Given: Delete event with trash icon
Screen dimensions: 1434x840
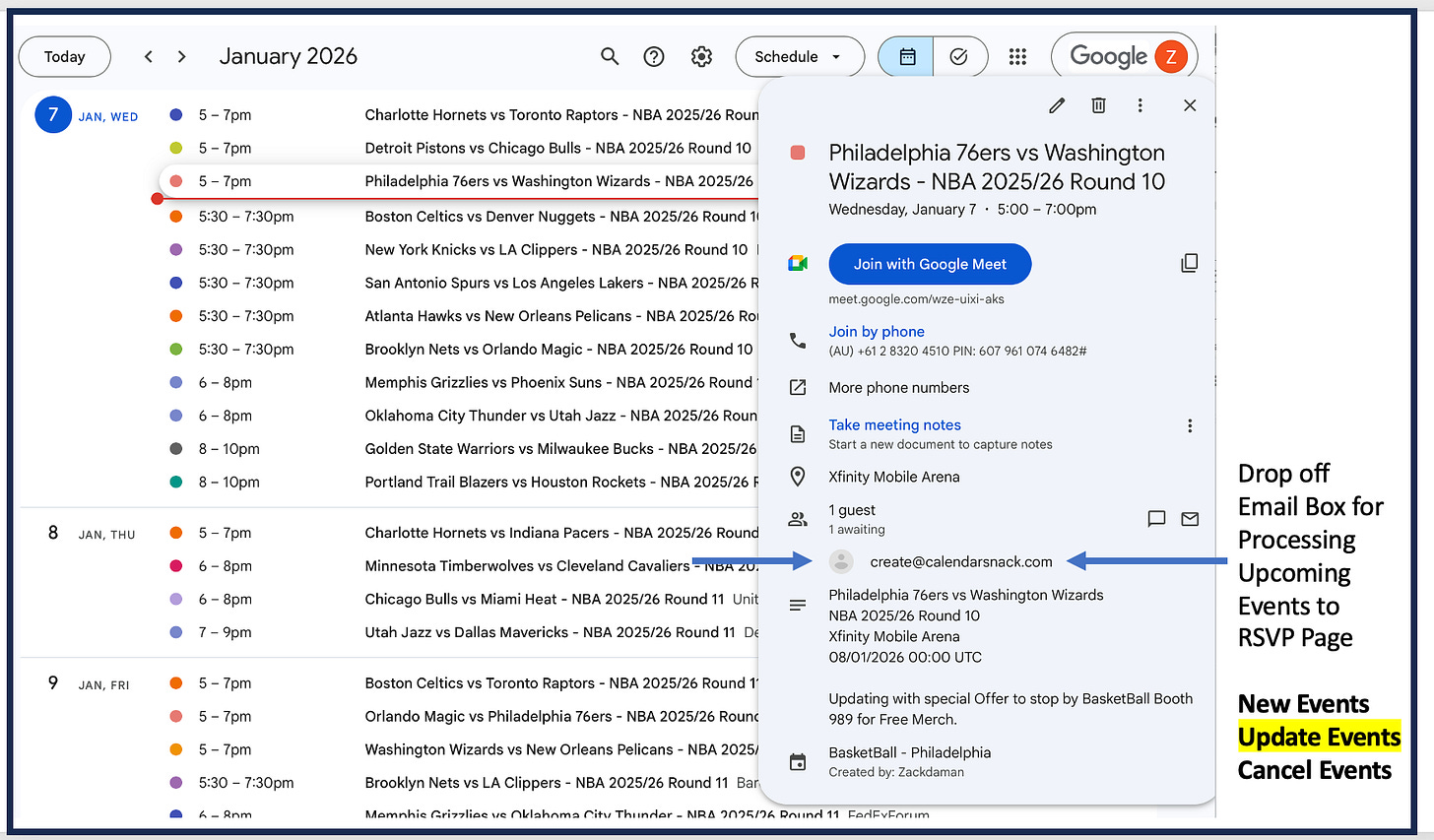Looking at the screenshot, I should pos(1099,105).
